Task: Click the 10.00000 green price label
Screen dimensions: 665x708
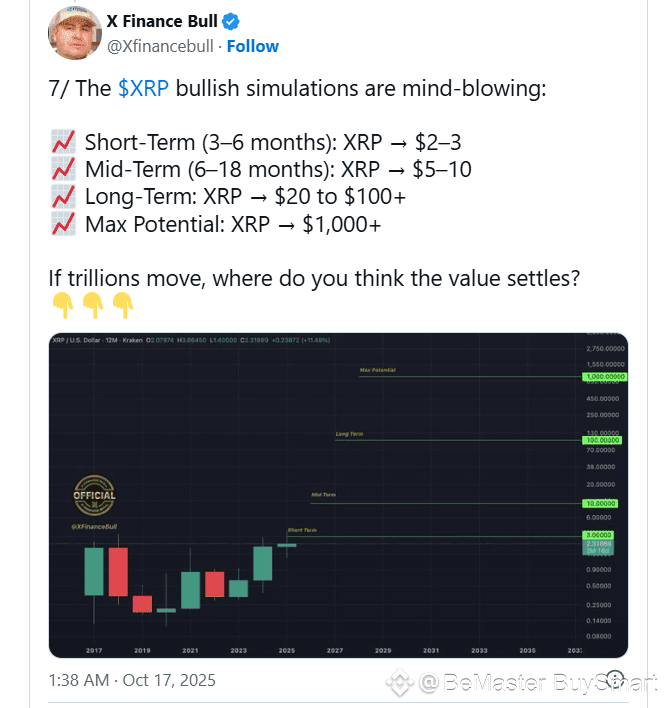Action: [x=601, y=504]
